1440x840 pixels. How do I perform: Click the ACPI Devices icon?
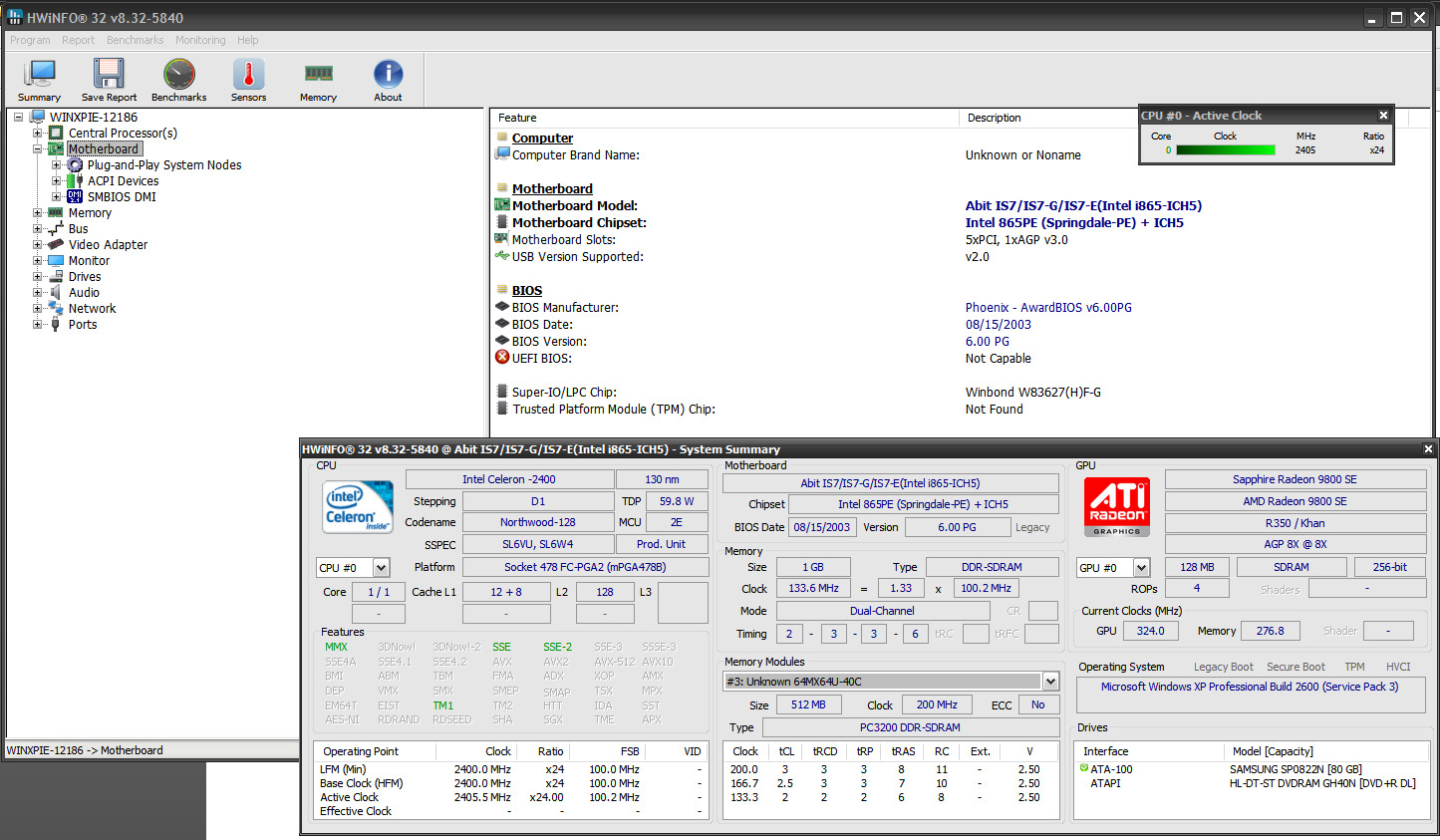75,180
